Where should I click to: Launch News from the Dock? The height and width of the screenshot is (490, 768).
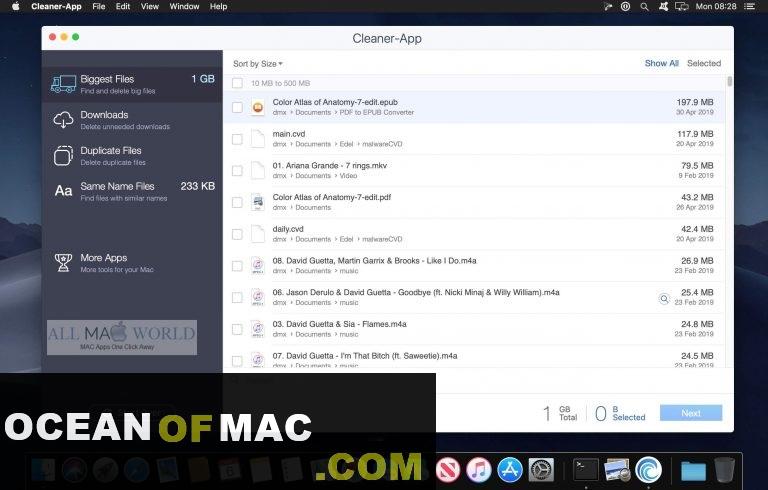[x=448, y=469]
